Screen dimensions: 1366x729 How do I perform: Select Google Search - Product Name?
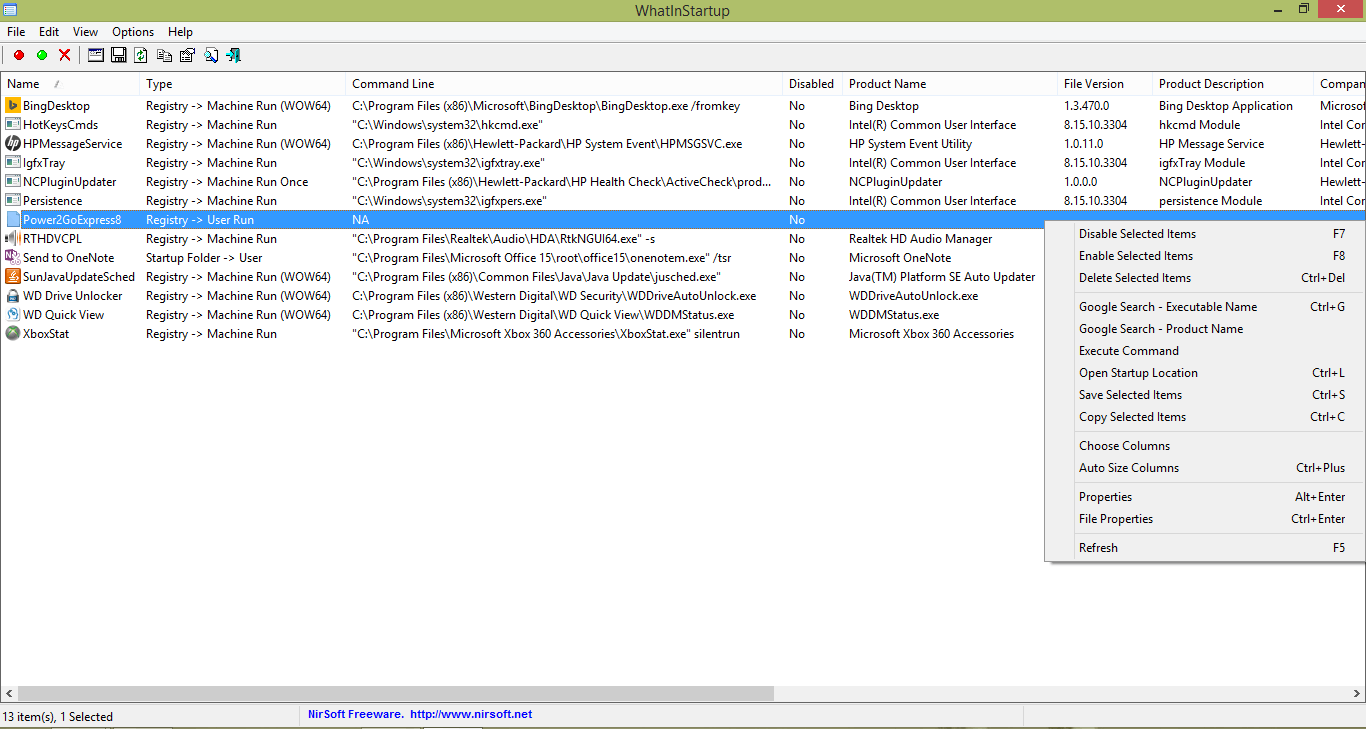coord(1203,329)
